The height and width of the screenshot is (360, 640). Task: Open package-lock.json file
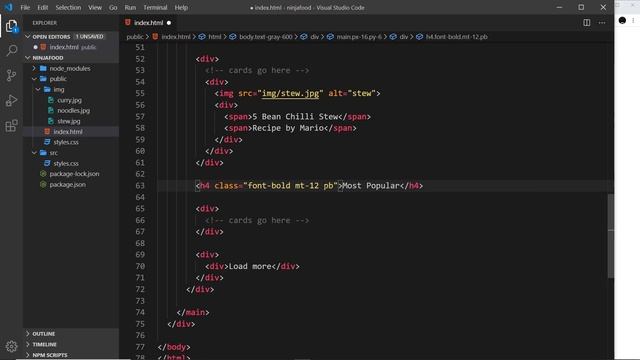pyautogui.click(x=74, y=174)
